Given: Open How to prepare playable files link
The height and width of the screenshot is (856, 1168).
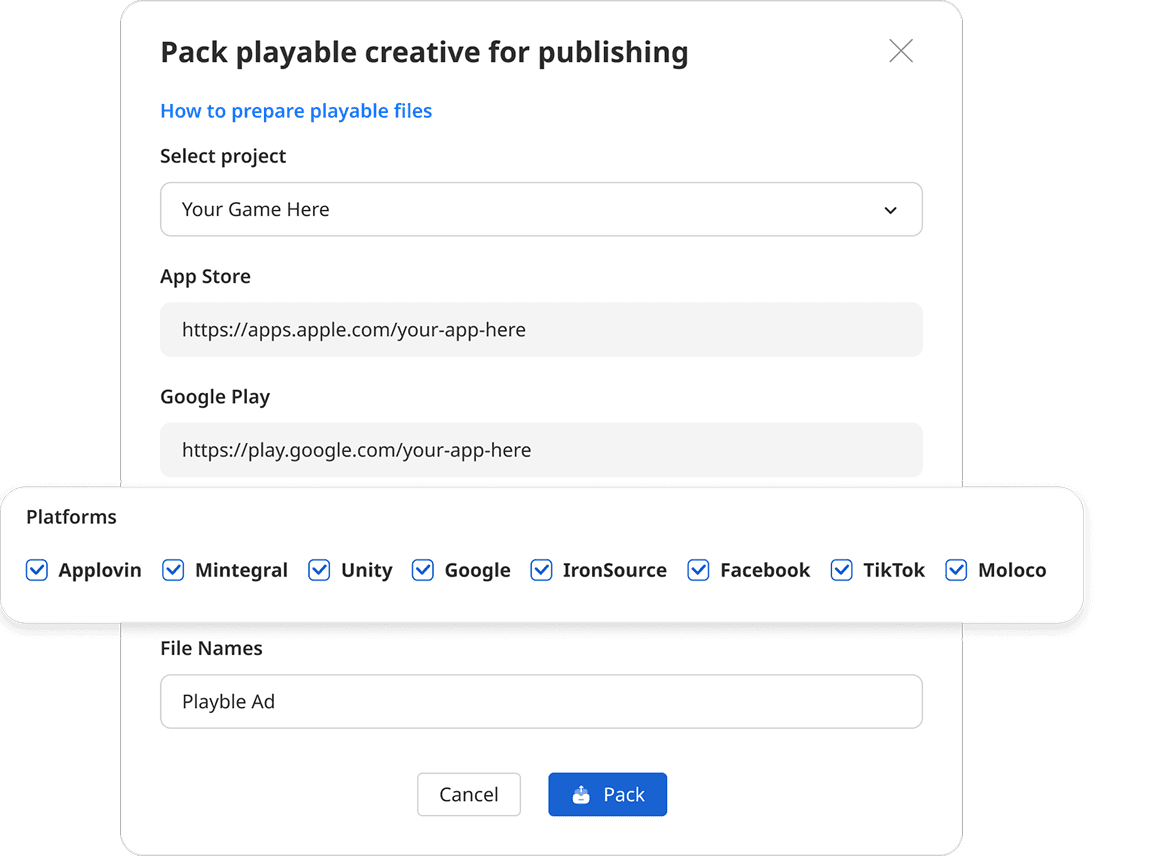Looking at the screenshot, I should click(x=296, y=111).
